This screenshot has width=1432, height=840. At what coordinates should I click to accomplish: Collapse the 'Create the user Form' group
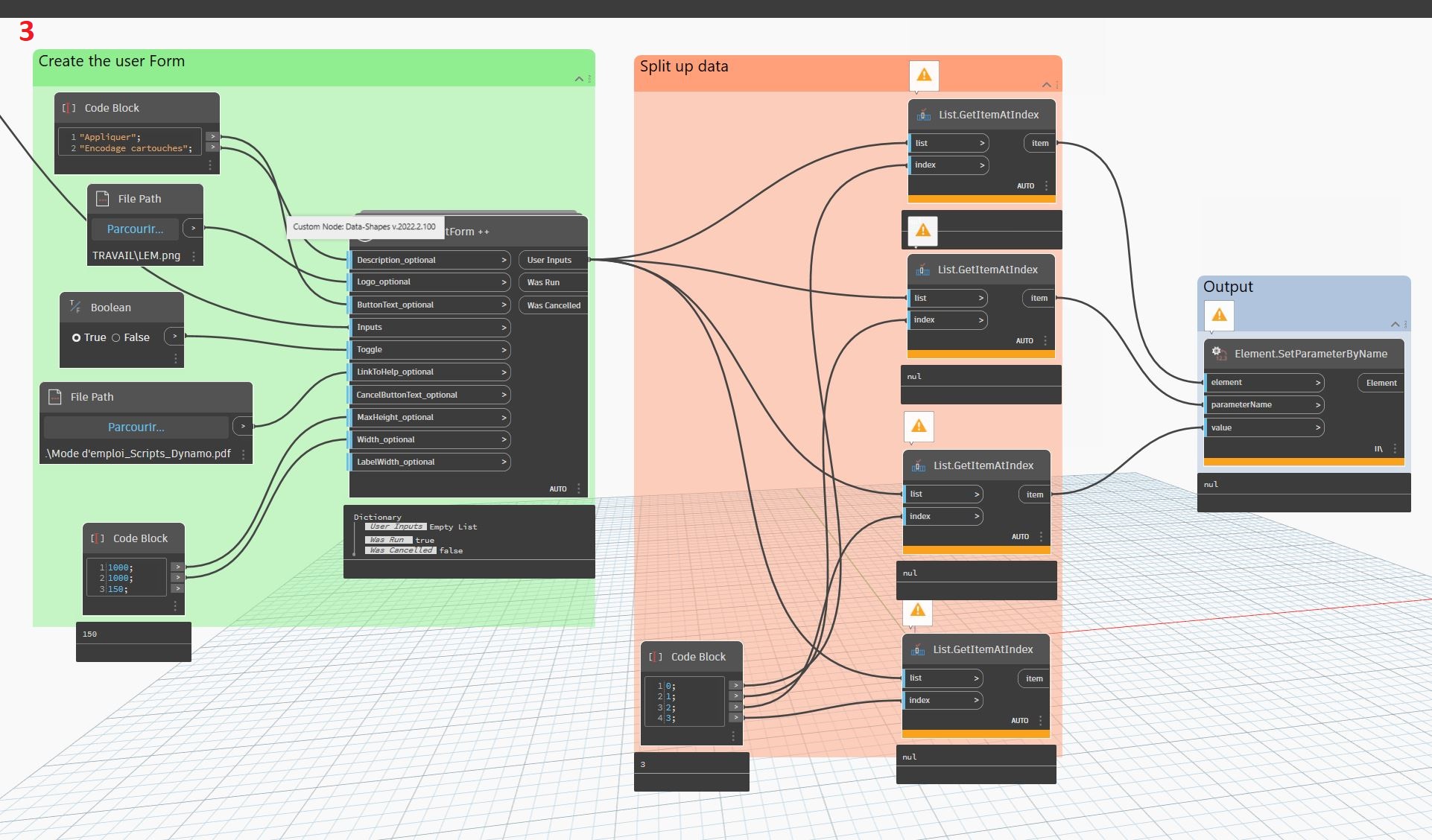click(x=579, y=79)
